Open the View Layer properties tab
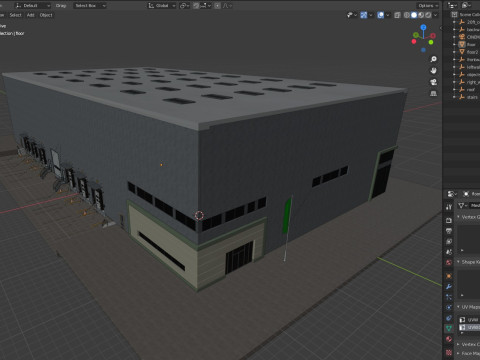The width and height of the screenshot is (480, 360). coord(449,241)
